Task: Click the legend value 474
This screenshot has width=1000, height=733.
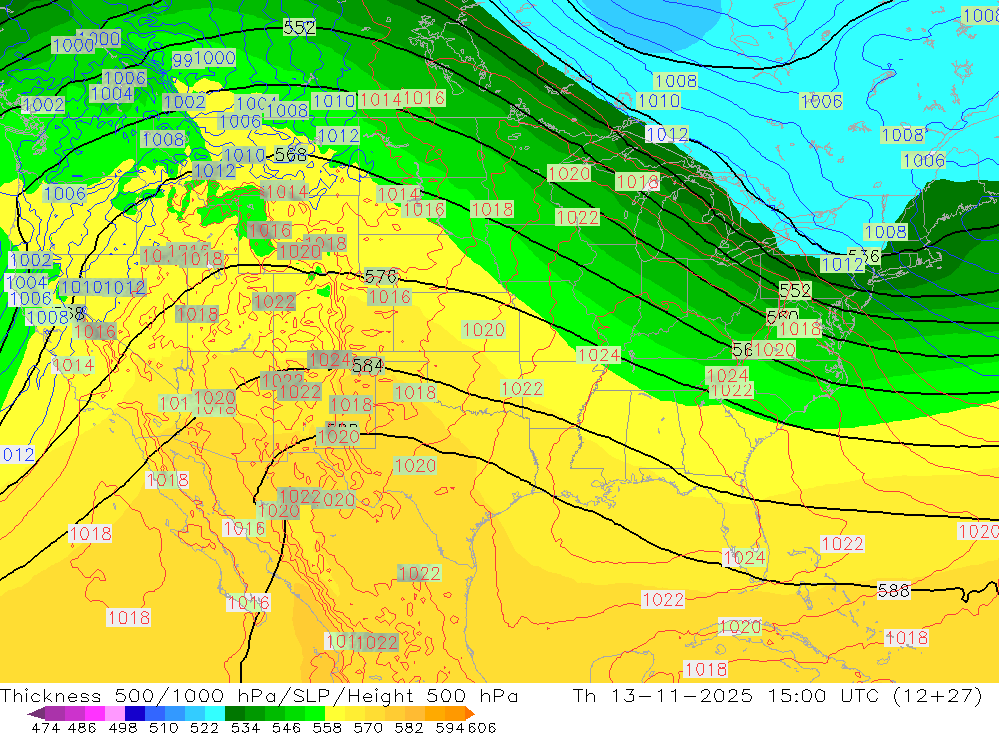Action: click(x=46, y=727)
